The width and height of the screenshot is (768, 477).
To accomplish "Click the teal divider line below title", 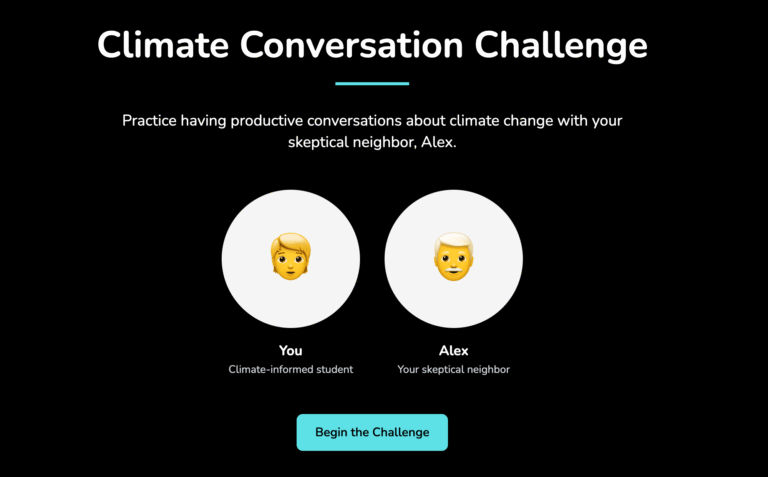I will (372, 83).
